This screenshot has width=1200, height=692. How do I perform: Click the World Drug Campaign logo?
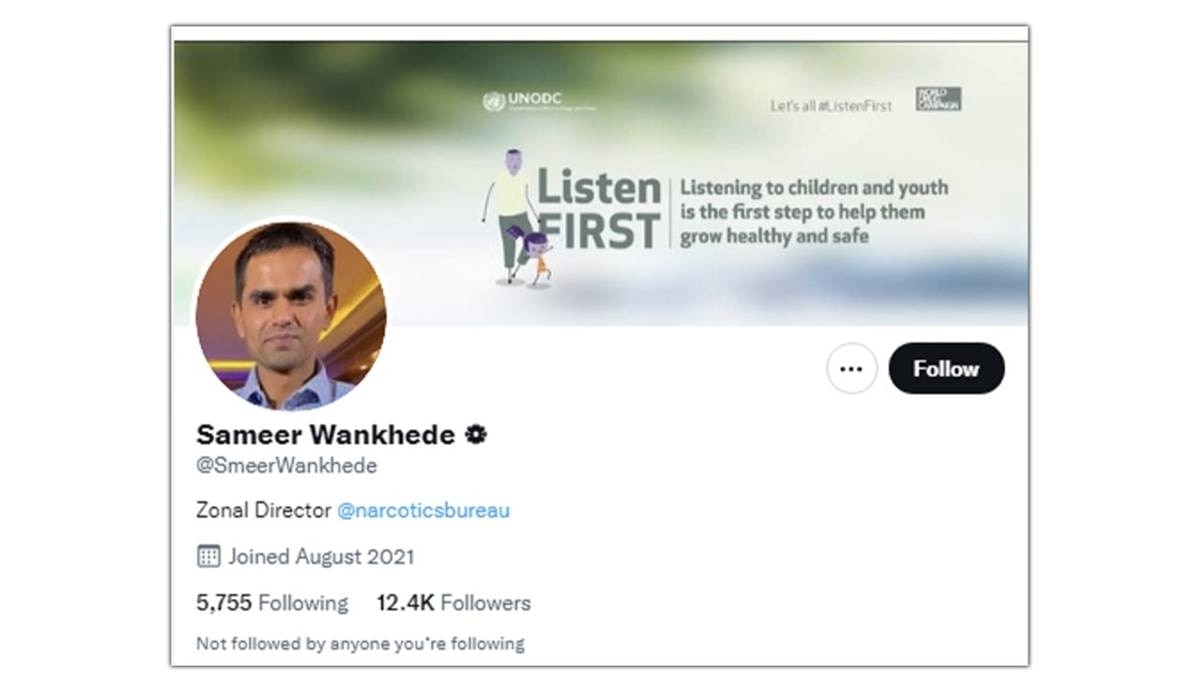[x=938, y=99]
